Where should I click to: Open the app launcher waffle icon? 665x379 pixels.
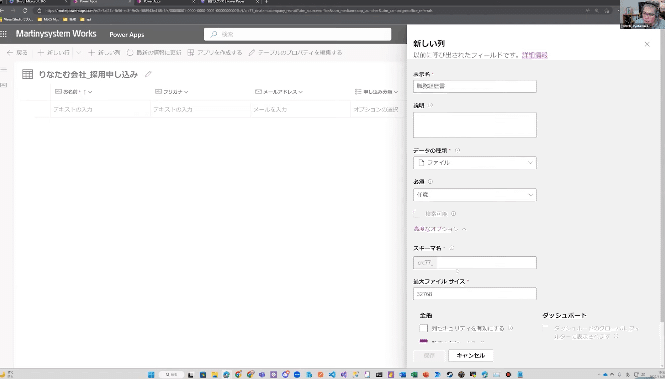point(4,34)
